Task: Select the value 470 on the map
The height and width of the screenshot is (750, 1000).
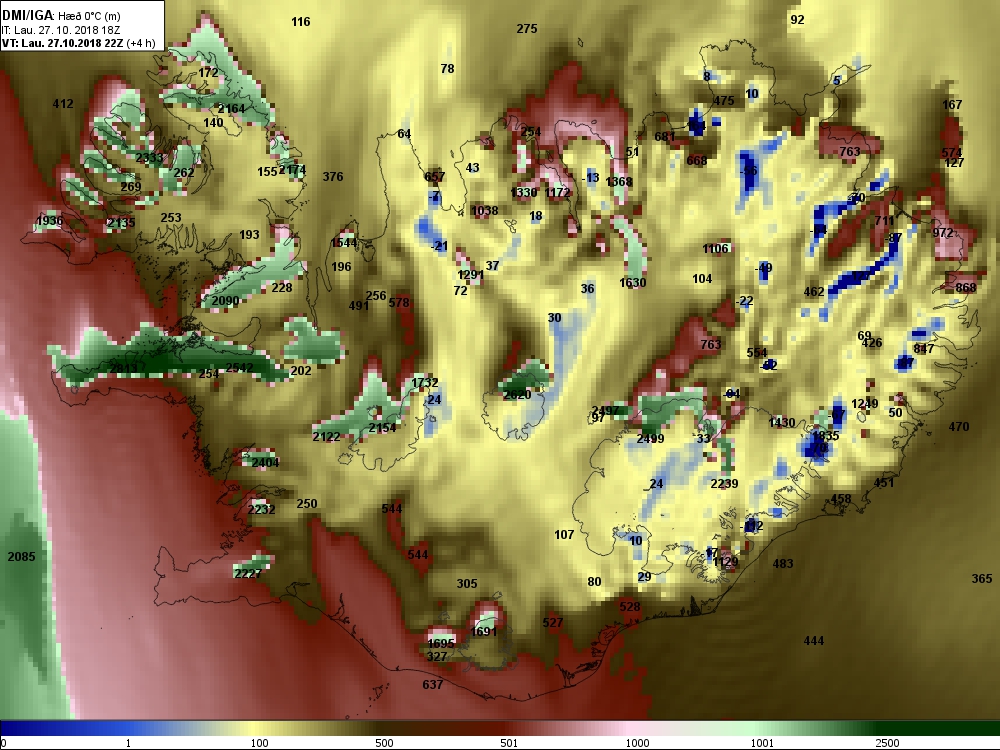Action: click(959, 427)
